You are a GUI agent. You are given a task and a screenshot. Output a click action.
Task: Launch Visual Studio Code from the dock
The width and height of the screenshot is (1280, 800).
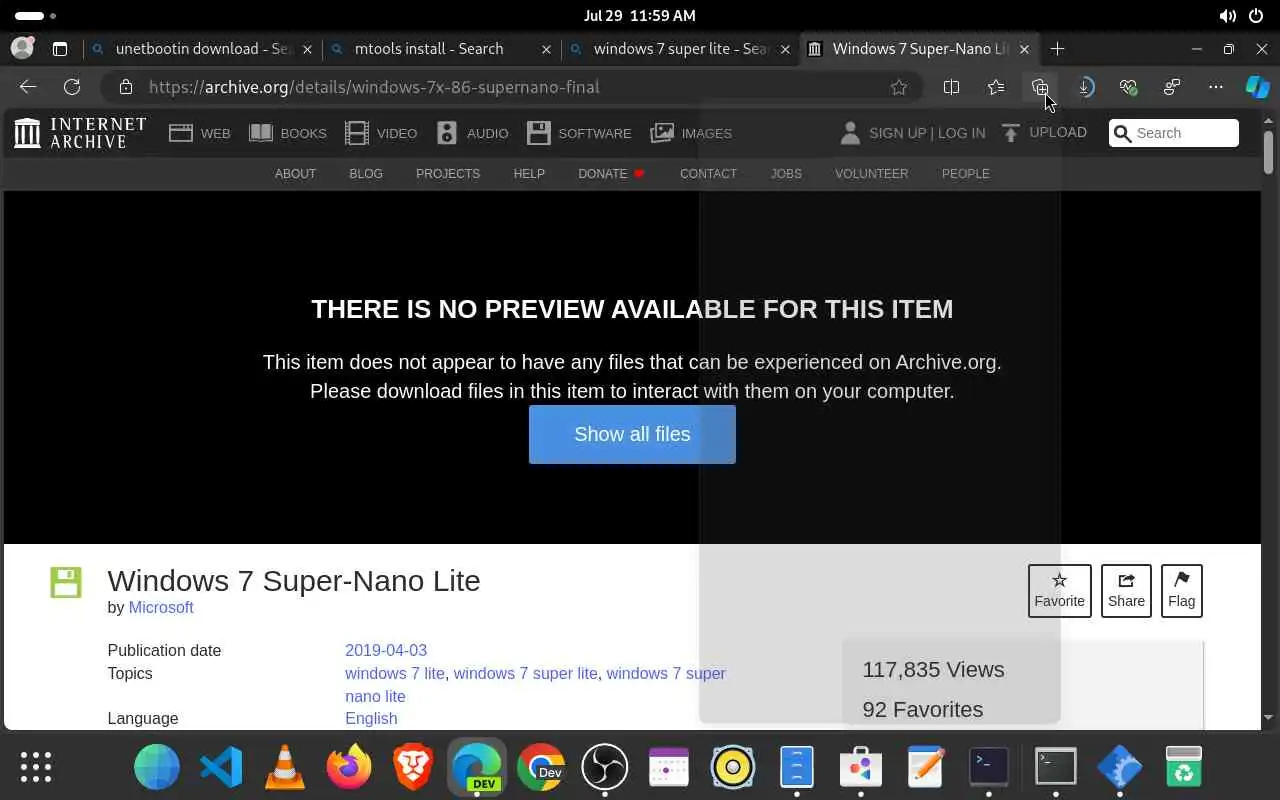221,767
